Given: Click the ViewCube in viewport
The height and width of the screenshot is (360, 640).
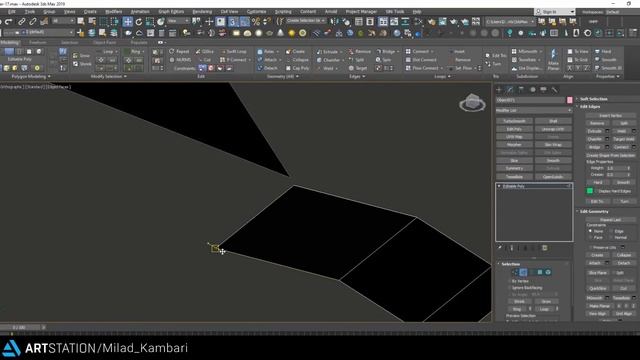Looking at the screenshot, I should 472,102.
